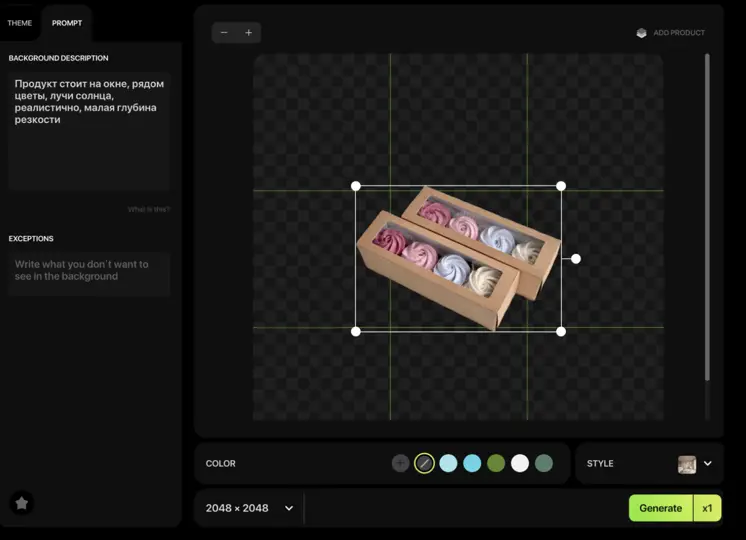Click the Add Product cube icon
Viewport: 746px width, 540px height.
coord(641,33)
